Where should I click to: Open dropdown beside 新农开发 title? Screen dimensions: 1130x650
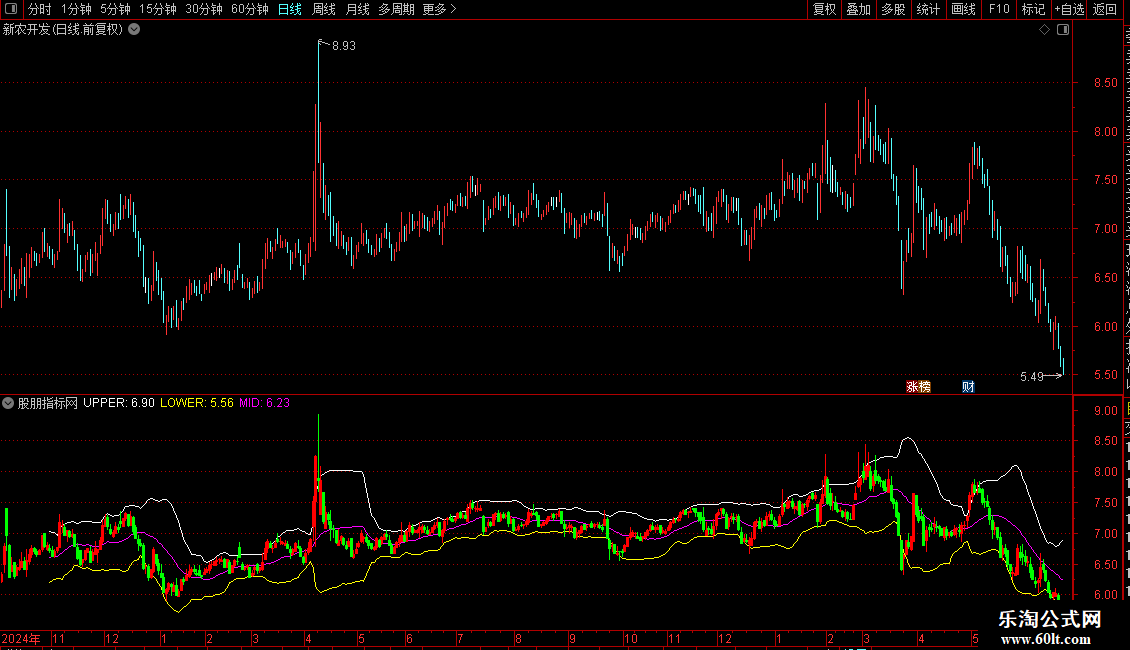pyautogui.click(x=134, y=30)
